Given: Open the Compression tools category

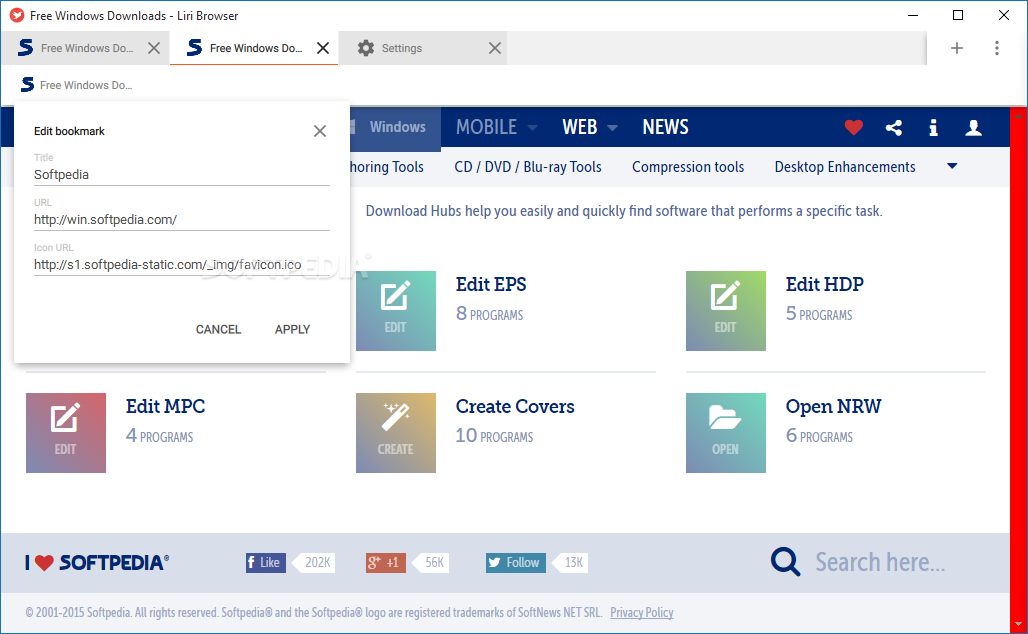Looking at the screenshot, I should tap(688, 167).
